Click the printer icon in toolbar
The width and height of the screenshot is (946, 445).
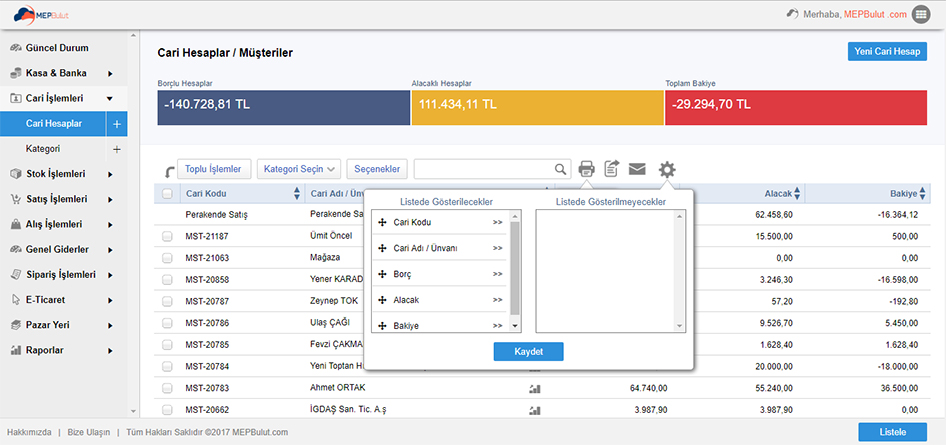tap(586, 169)
